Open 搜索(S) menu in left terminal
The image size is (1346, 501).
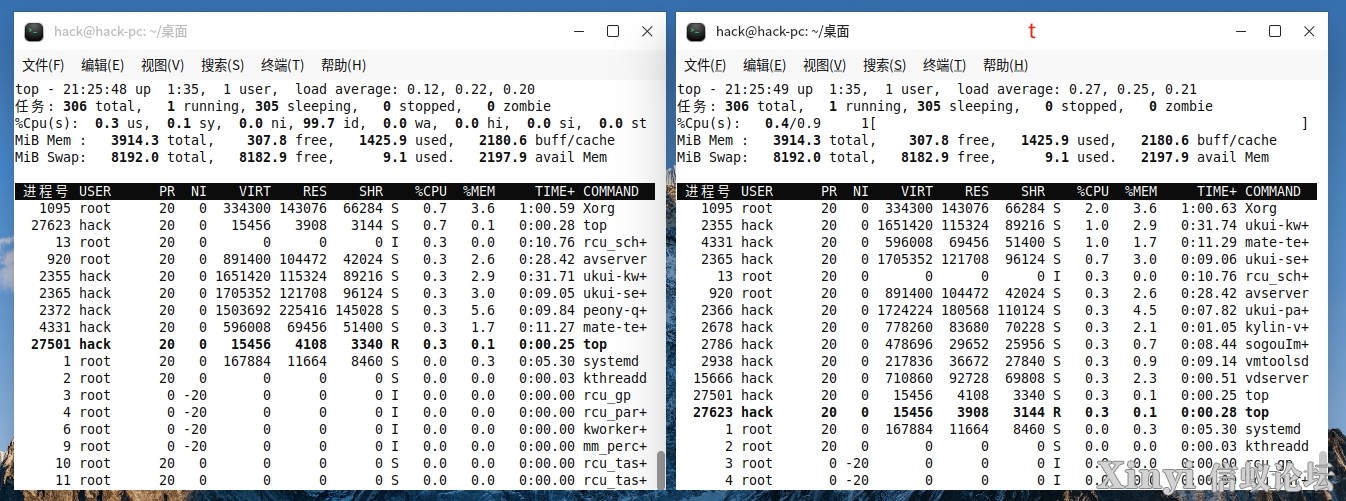[x=223, y=65]
